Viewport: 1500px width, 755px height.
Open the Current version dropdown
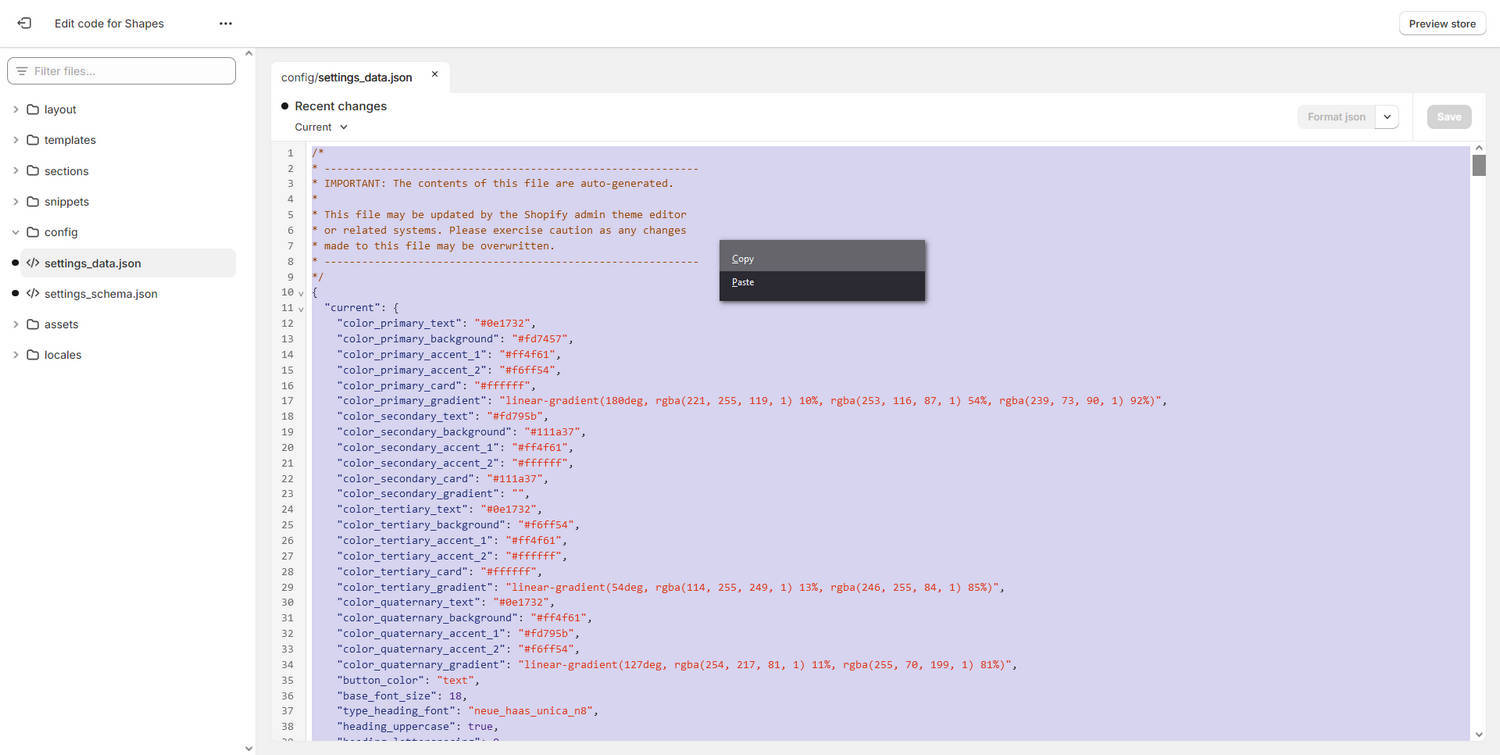click(321, 127)
